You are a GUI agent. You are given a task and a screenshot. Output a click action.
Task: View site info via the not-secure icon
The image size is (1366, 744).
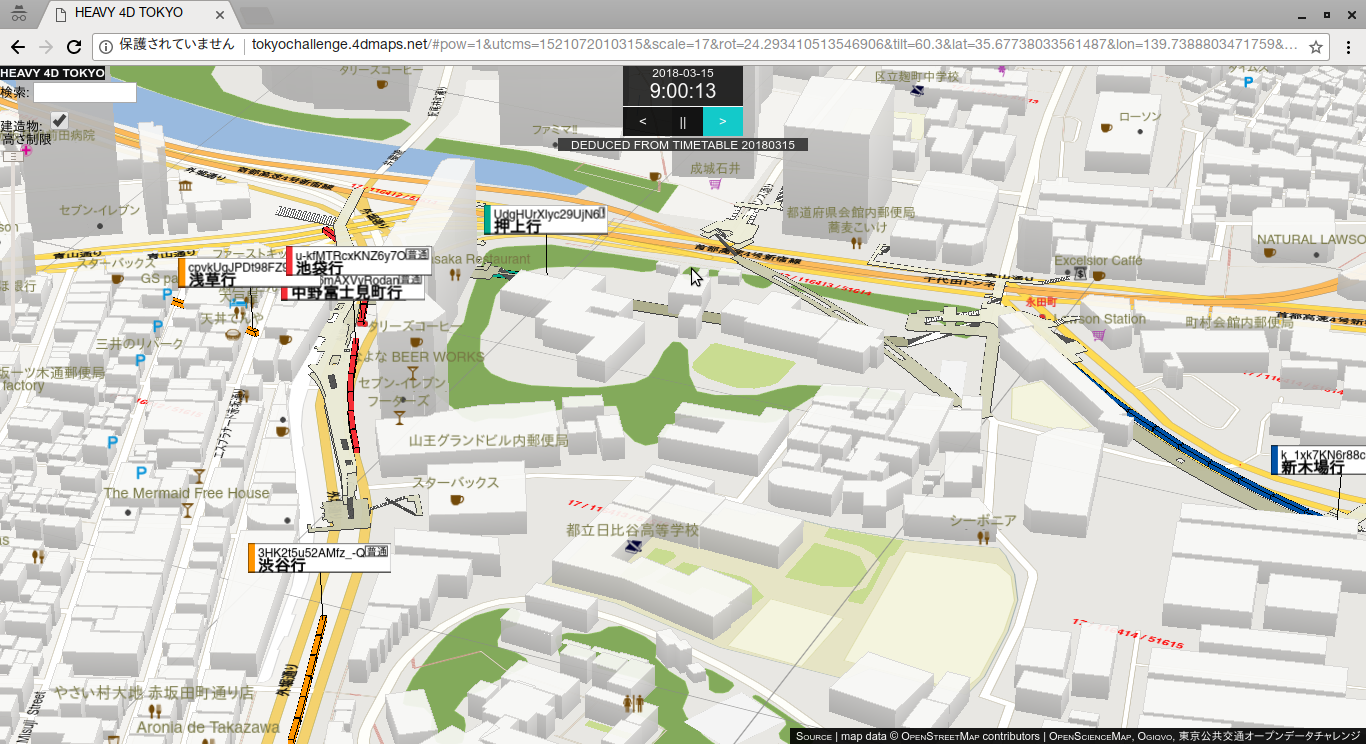click(x=106, y=46)
